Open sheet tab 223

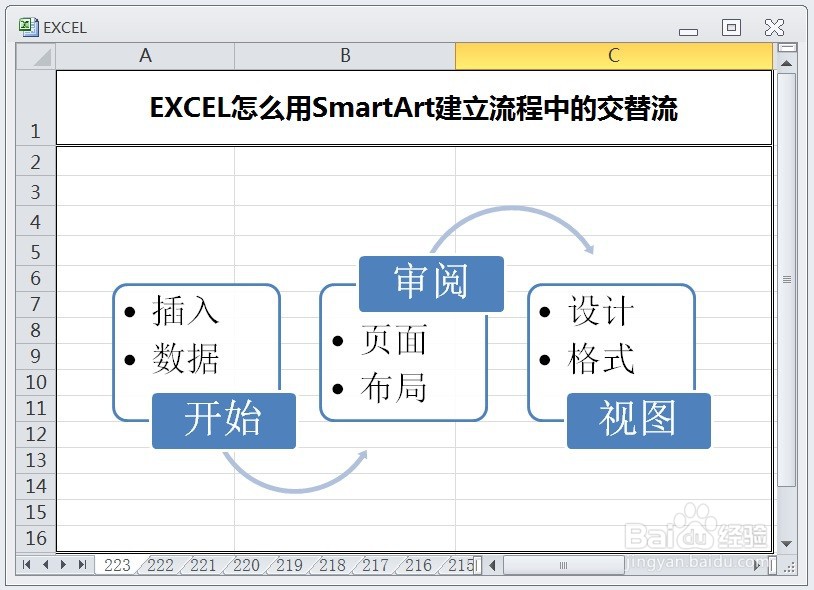click(117, 565)
